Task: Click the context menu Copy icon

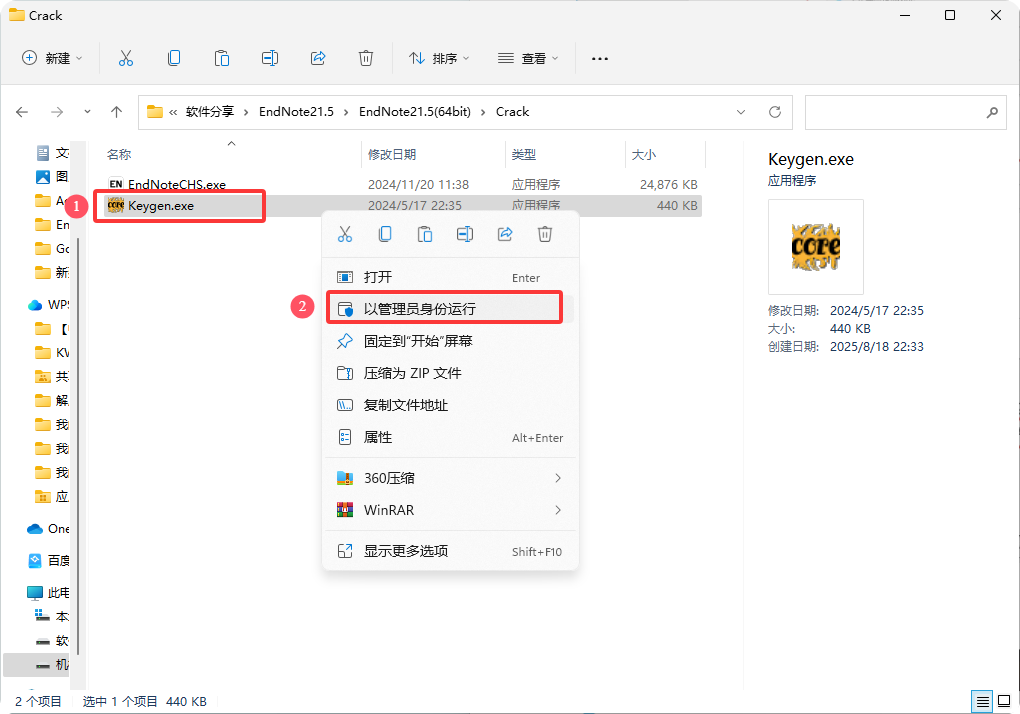Action: pos(385,234)
